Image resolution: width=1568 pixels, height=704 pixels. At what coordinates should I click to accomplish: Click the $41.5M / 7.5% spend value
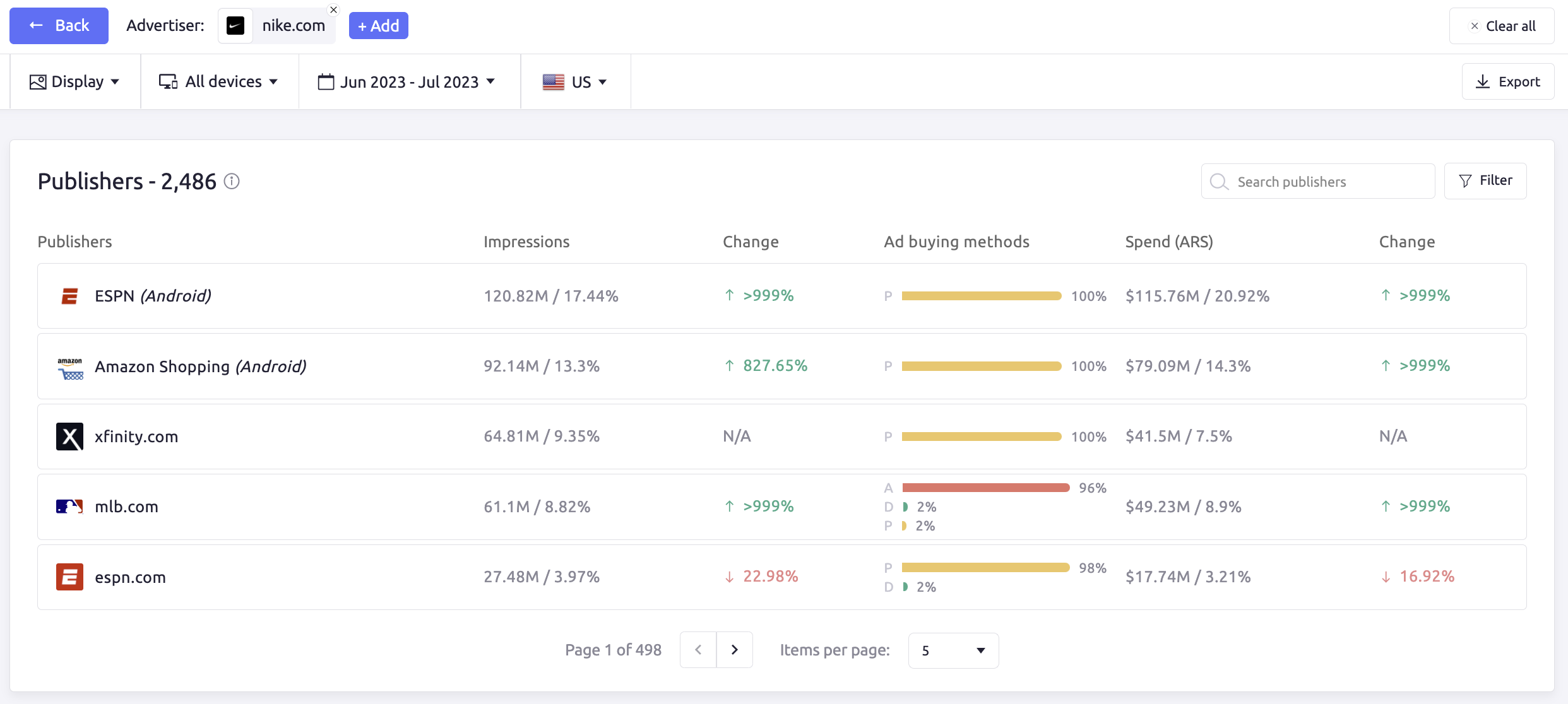click(1179, 437)
